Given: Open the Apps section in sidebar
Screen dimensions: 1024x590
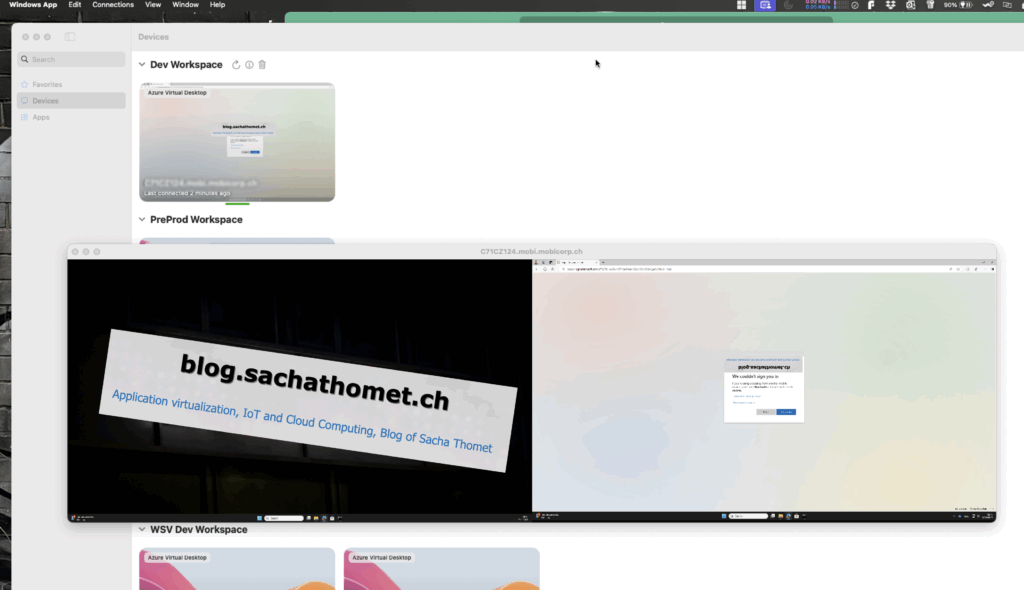Looking at the screenshot, I should coord(40,117).
